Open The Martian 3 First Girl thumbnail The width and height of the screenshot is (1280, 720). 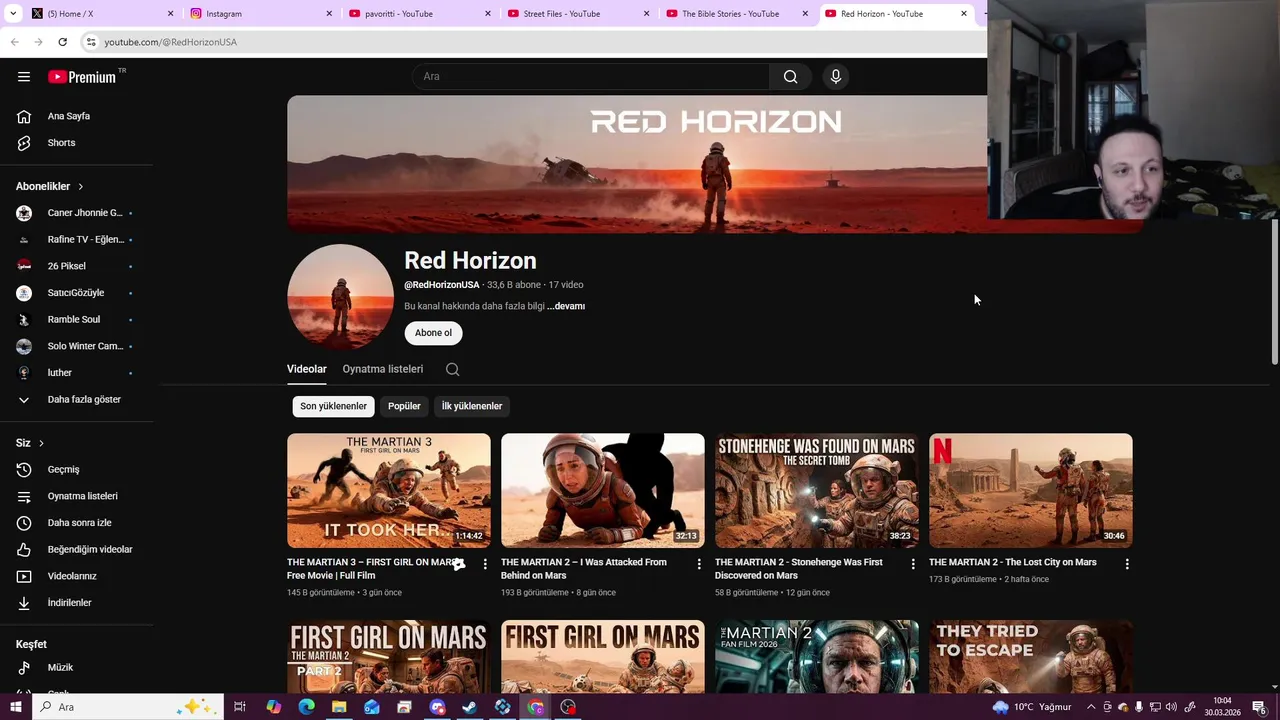[389, 490]
